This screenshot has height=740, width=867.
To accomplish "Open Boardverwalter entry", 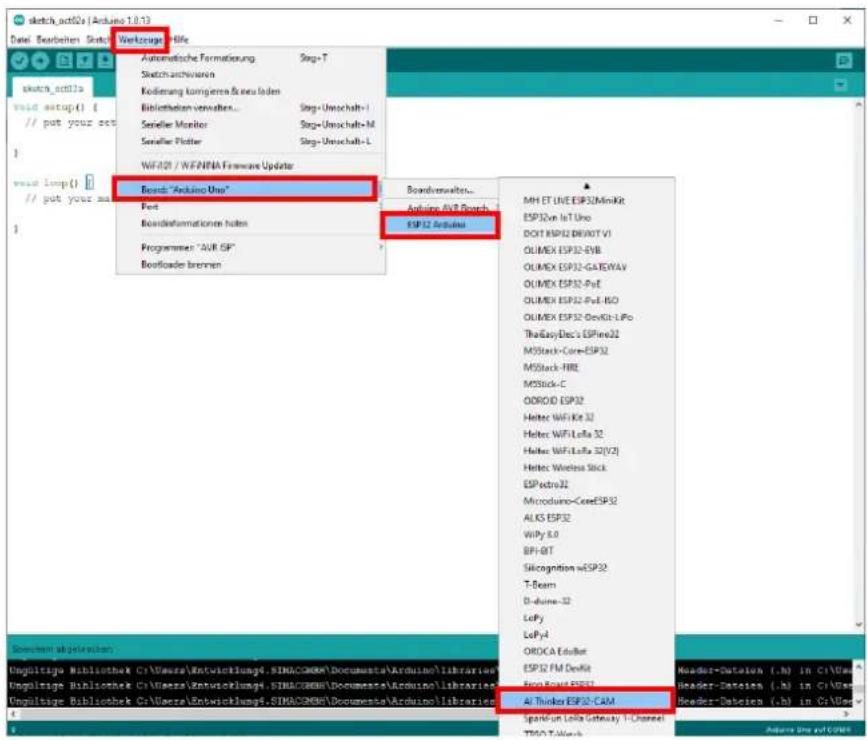I will click(441, 190).
